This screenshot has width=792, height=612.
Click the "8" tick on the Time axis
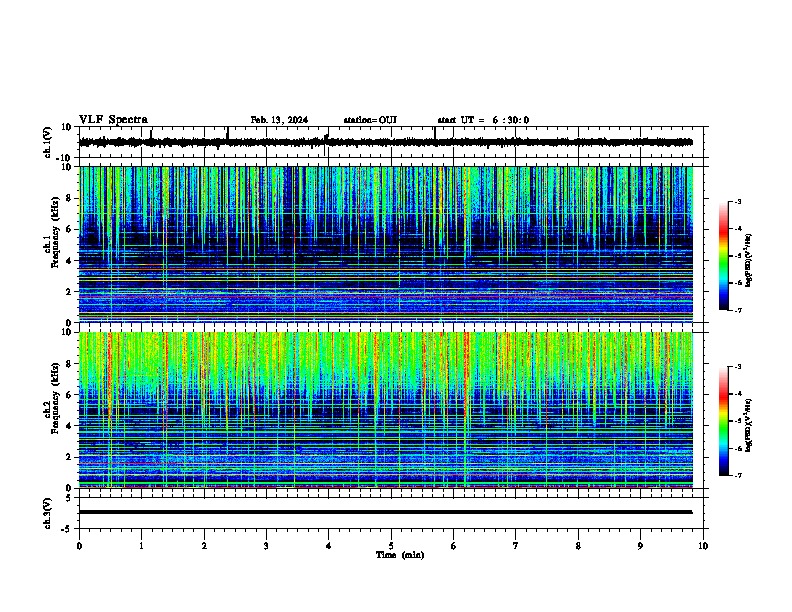coord(578,546)
